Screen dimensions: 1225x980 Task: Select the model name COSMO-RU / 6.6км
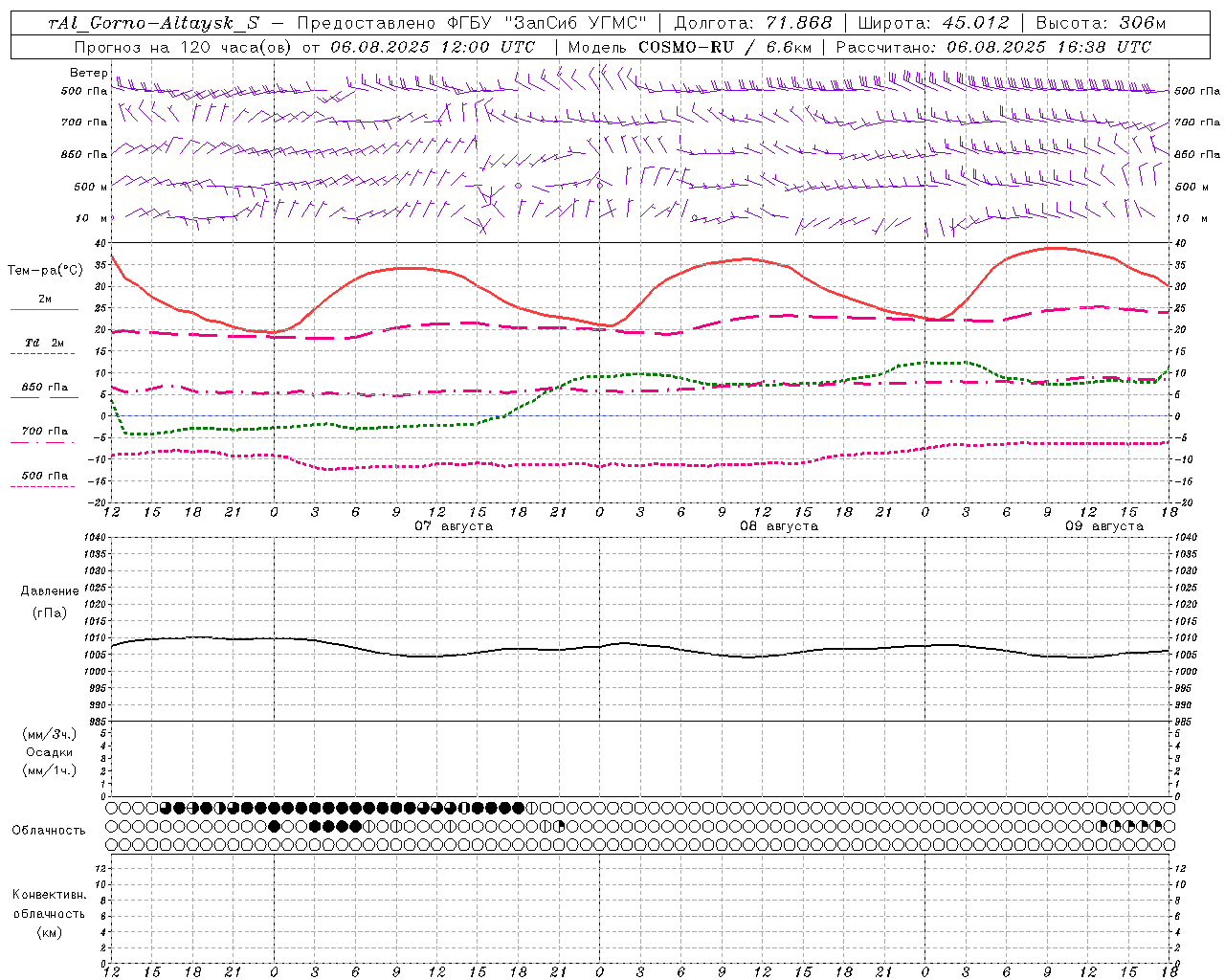pos(724,47)
